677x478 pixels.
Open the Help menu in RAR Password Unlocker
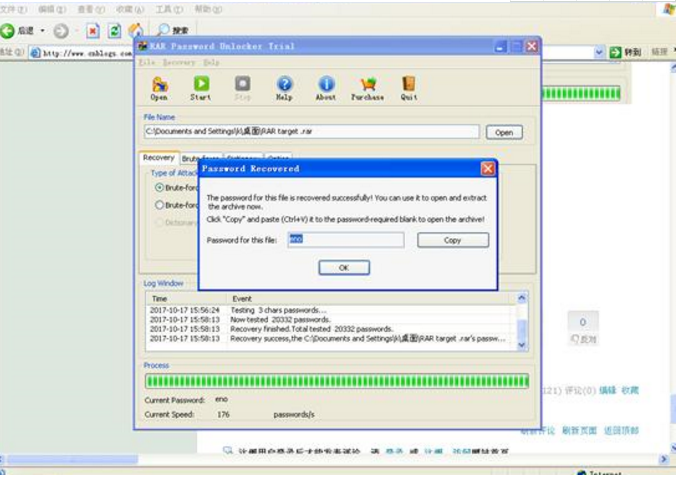tap(211, 62)
